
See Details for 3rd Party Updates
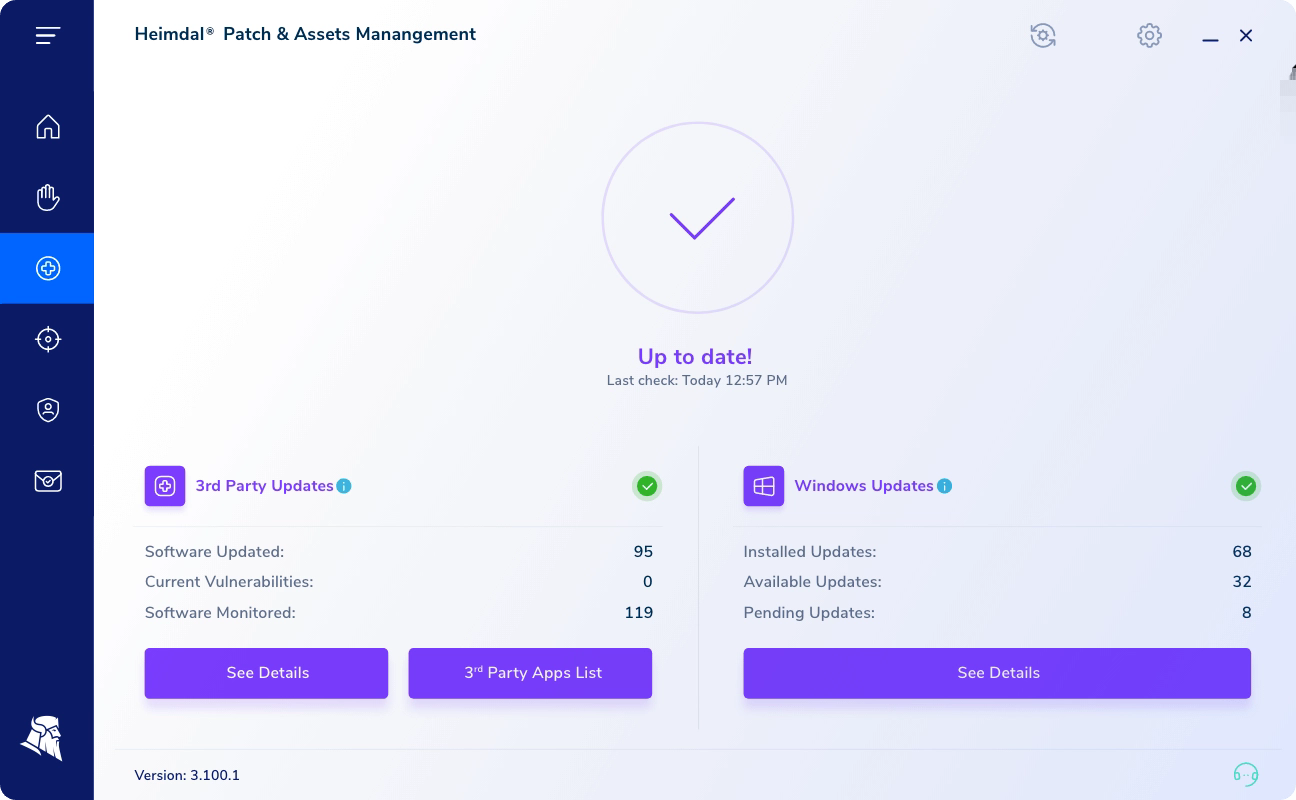(x=266, y=673)
